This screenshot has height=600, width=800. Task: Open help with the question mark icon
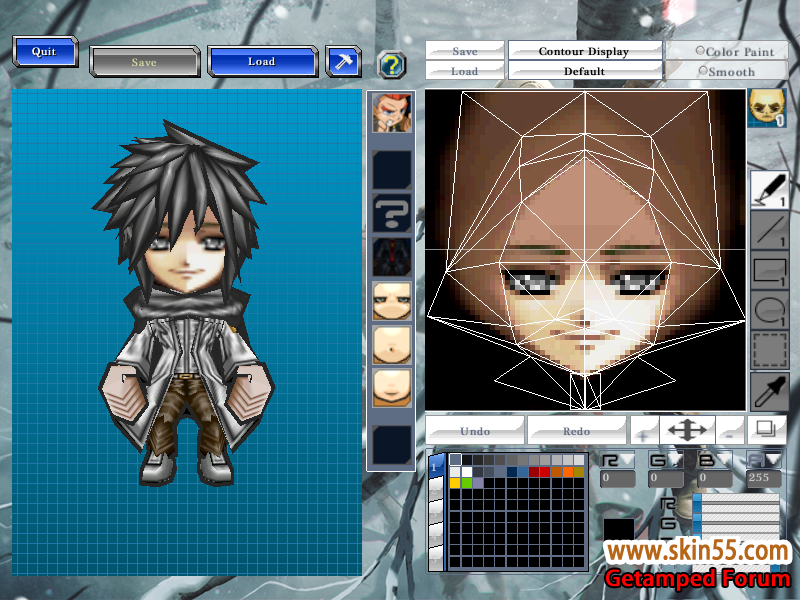[x=392, y=65]
